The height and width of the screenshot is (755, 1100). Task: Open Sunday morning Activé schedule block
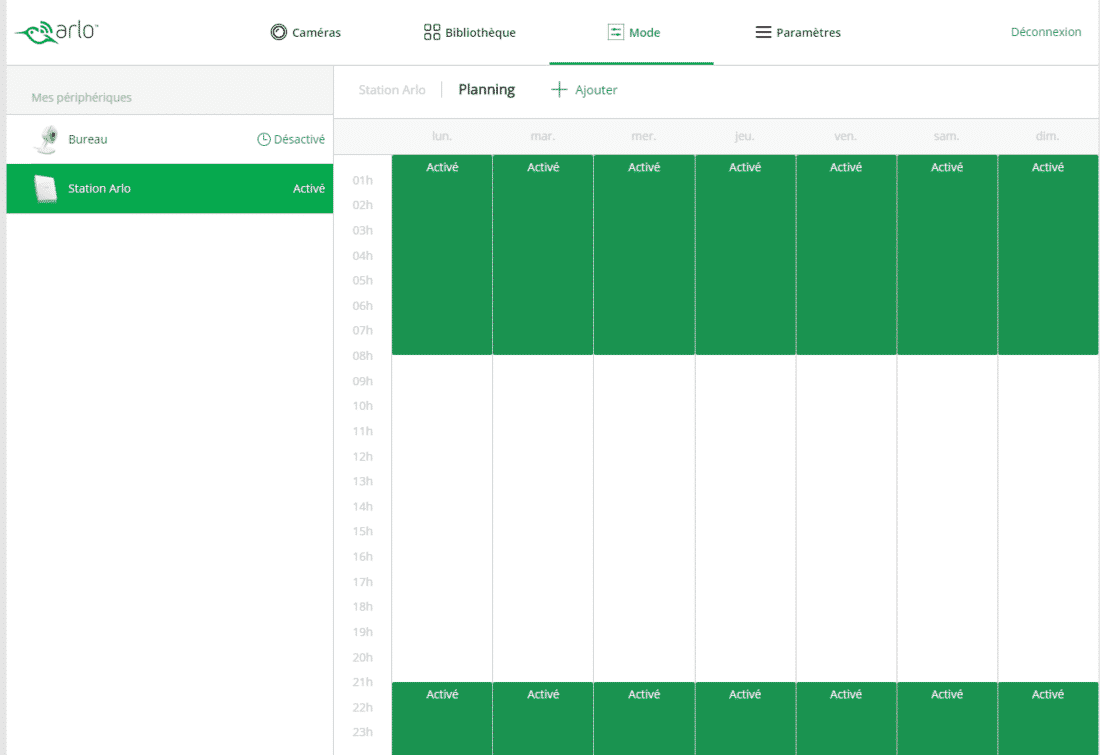tap(1047, 255)
